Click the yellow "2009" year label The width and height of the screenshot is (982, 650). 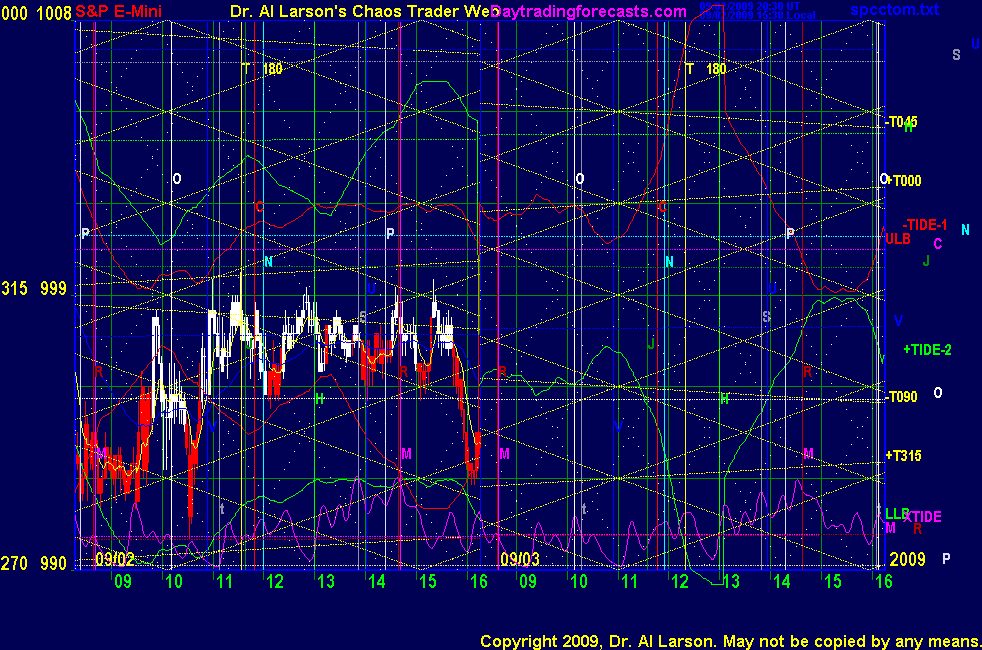tap(907, 559)
